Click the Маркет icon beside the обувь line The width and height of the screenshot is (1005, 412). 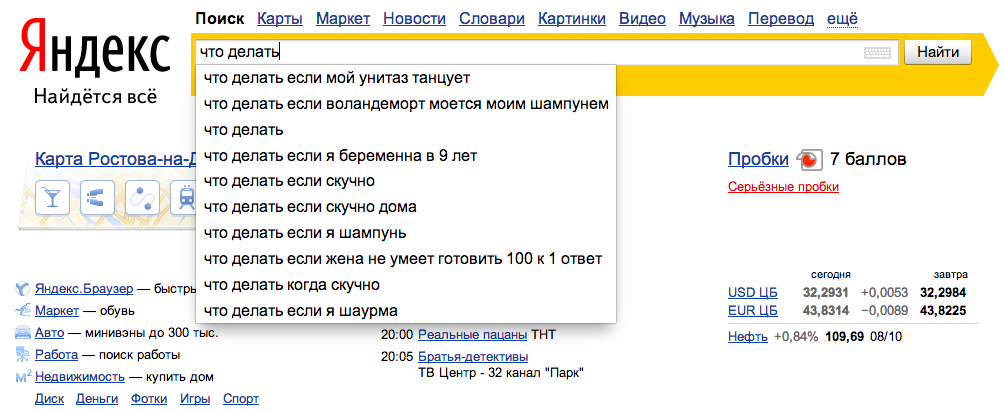22,311
